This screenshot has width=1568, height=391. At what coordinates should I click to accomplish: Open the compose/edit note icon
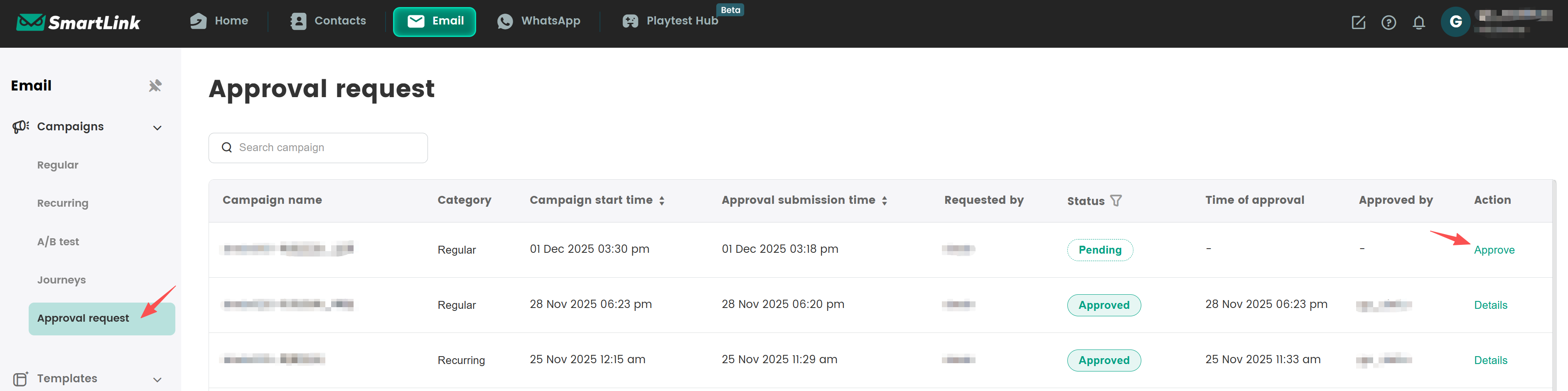pos(1358,22)
